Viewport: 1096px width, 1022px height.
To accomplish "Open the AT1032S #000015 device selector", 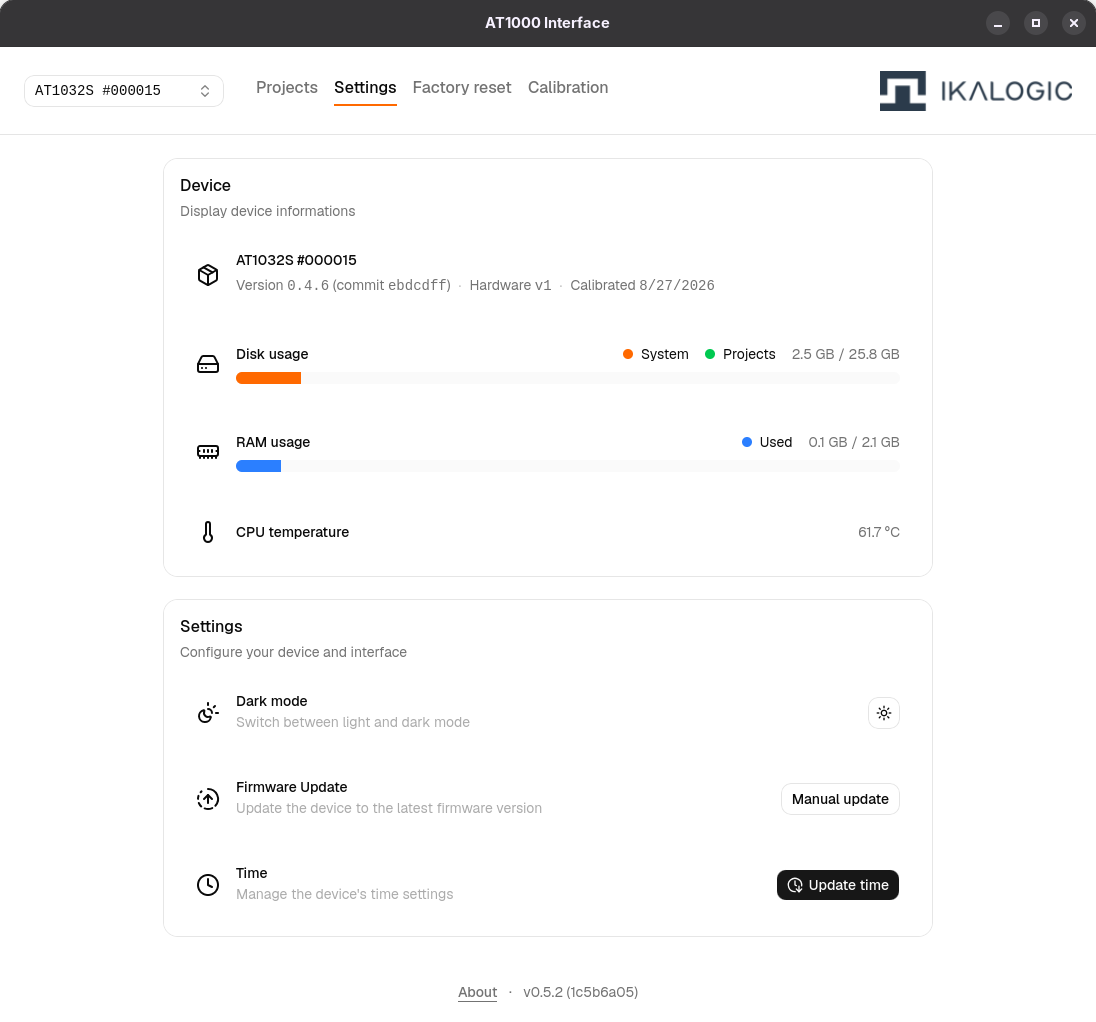I will [124, 91].
